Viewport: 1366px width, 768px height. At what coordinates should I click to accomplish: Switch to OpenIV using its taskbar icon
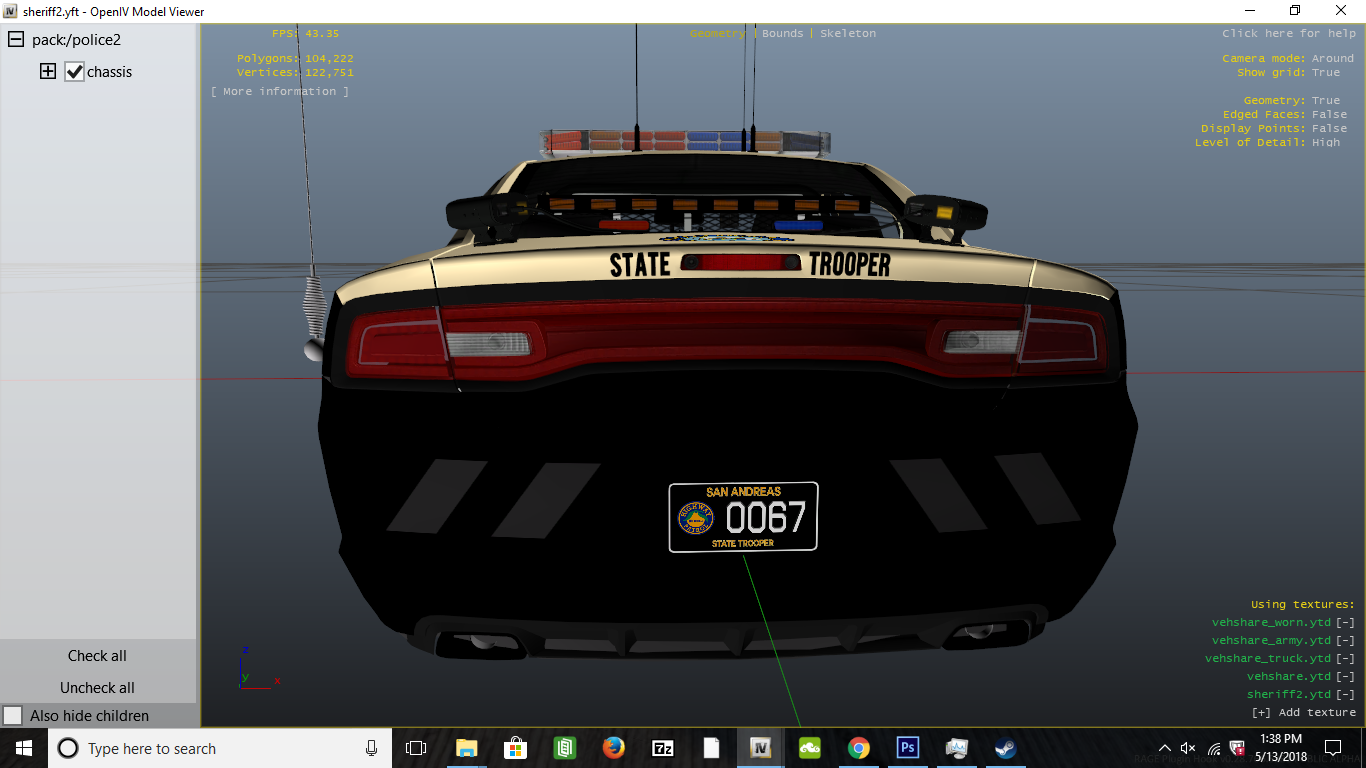tap(760, 748)
